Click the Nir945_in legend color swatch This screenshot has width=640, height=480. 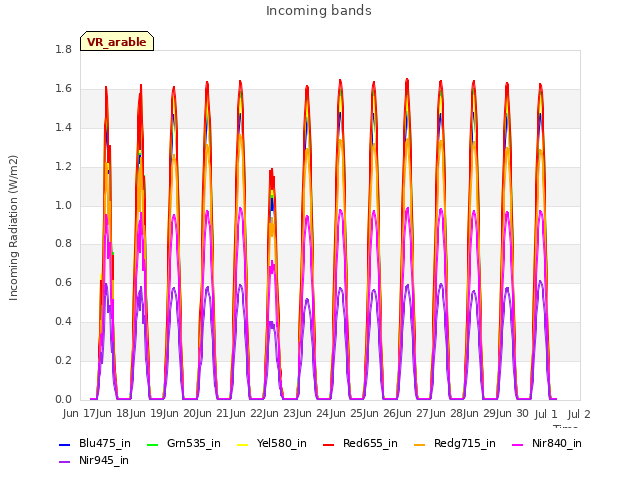point(64,462)
